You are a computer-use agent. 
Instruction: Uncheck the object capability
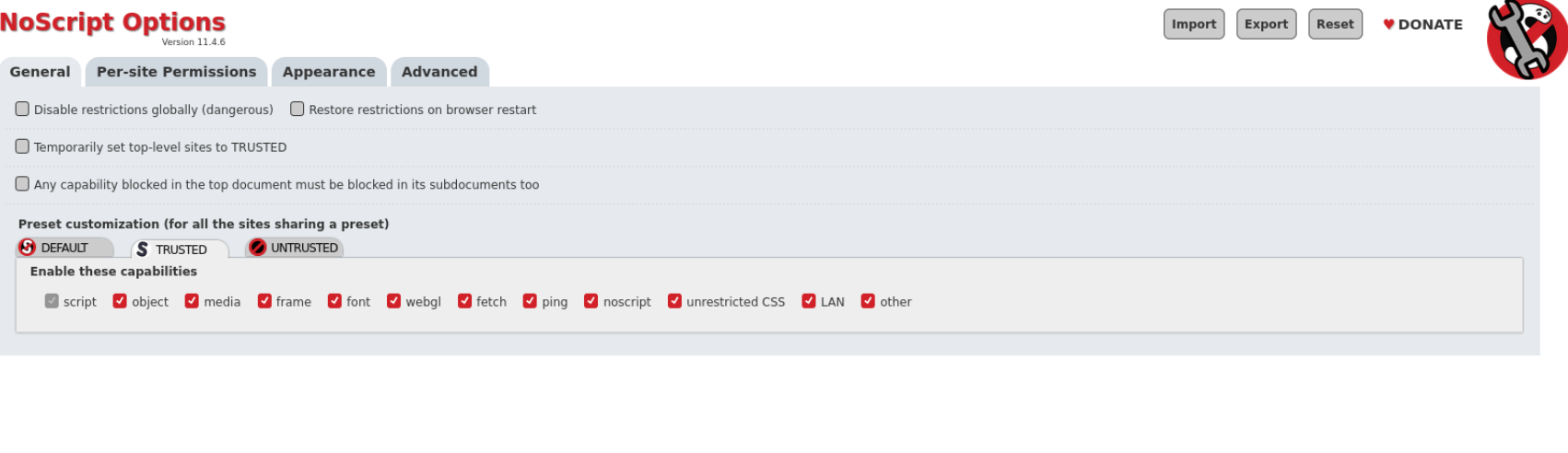pyautogui.click(x=120, y=301)
